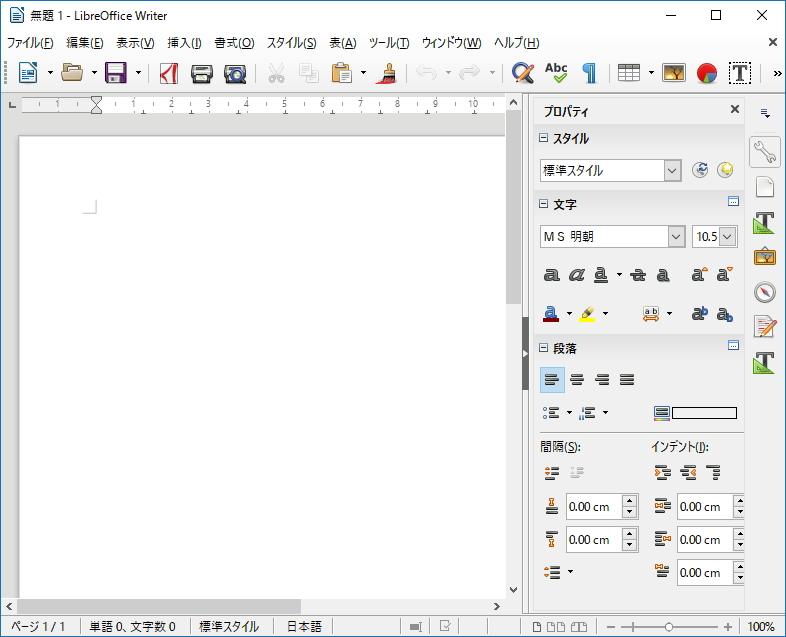Open sidebar settings menu icon
The width and height of the screenshot is (786, 637).
coord(765,113)
